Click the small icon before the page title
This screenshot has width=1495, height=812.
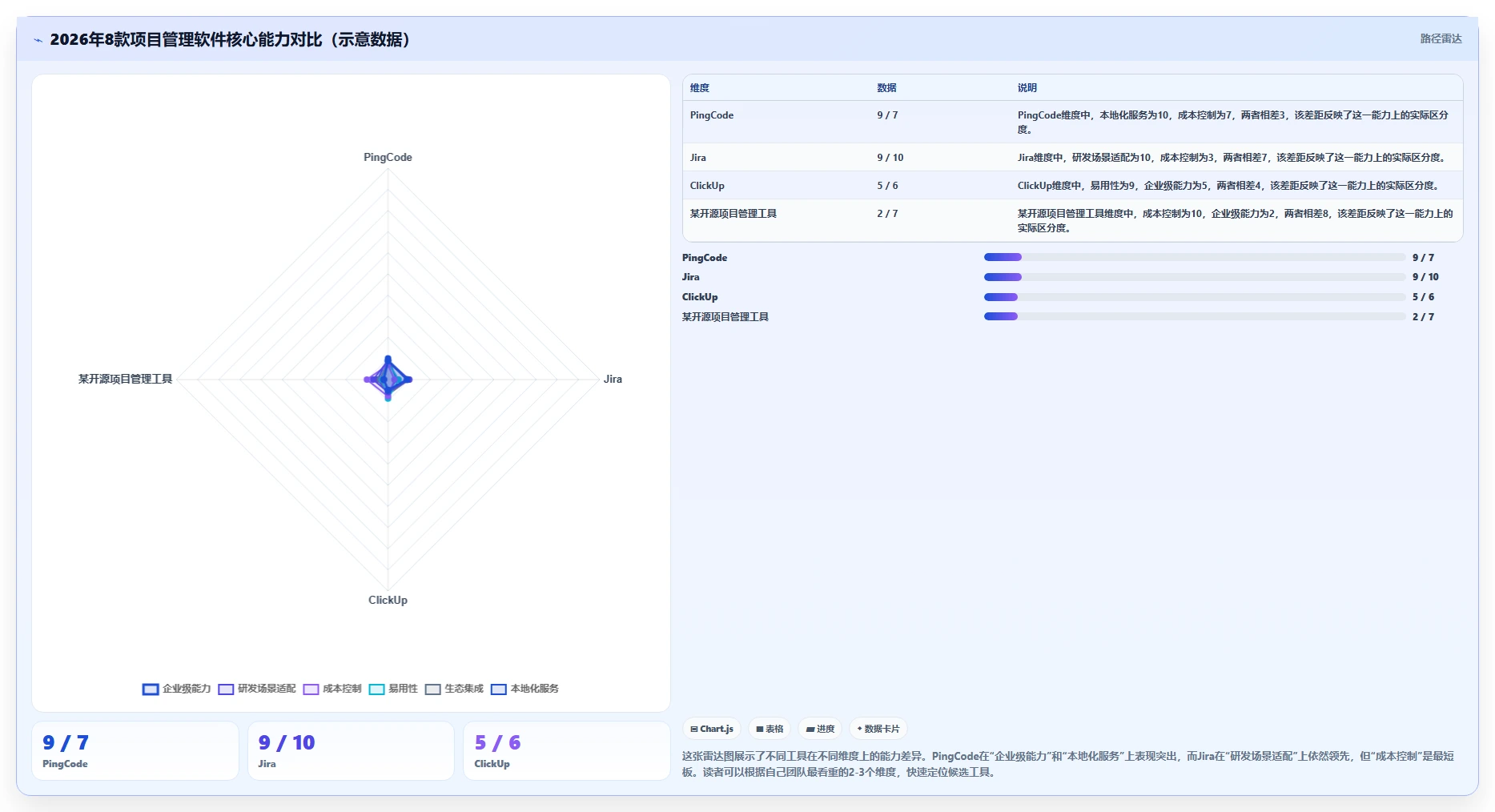pyautogui.click(x=38, y=40)
